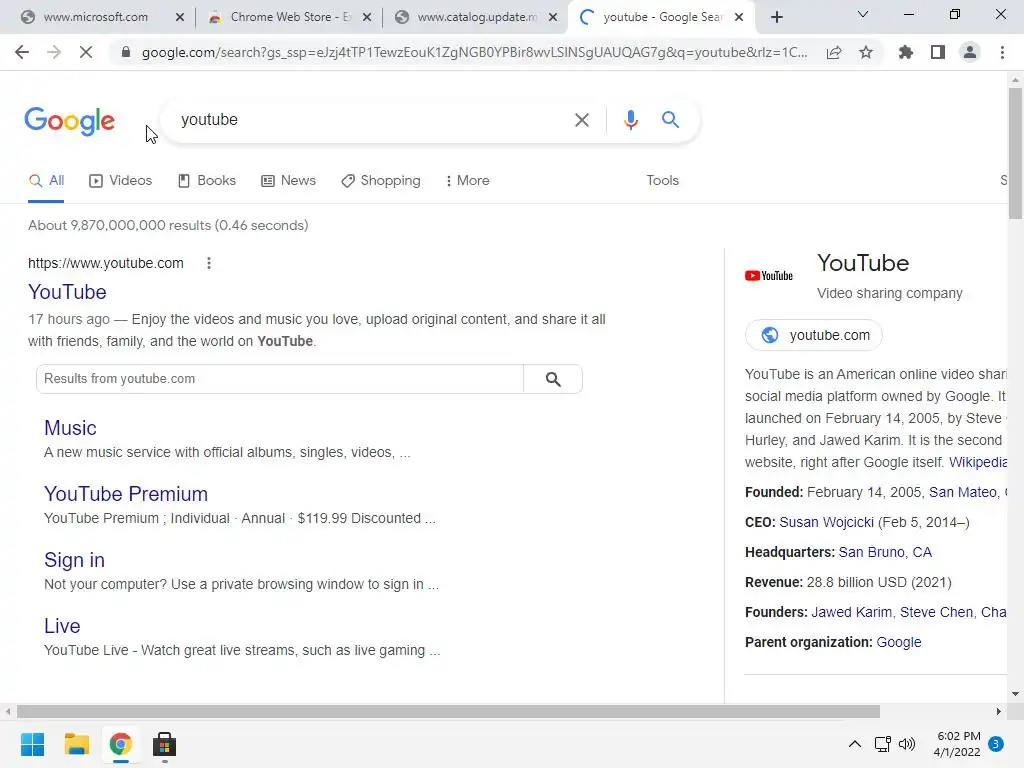The height and width of the screenshot is (768, 1024).
Task: Open the taskbar clock and date
Action: tap(957, 744)
